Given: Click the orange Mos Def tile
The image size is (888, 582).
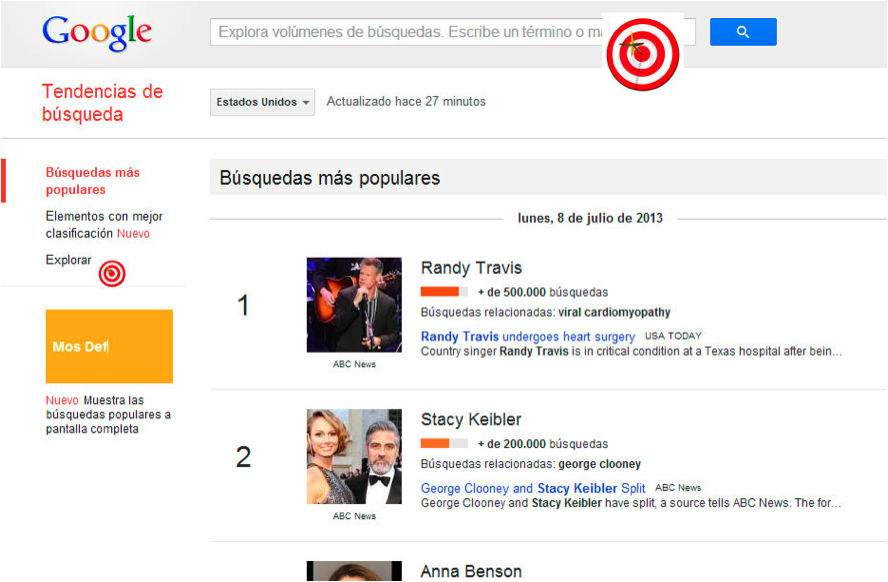Looking at the screenshot, I should click(x=109, y=346).
